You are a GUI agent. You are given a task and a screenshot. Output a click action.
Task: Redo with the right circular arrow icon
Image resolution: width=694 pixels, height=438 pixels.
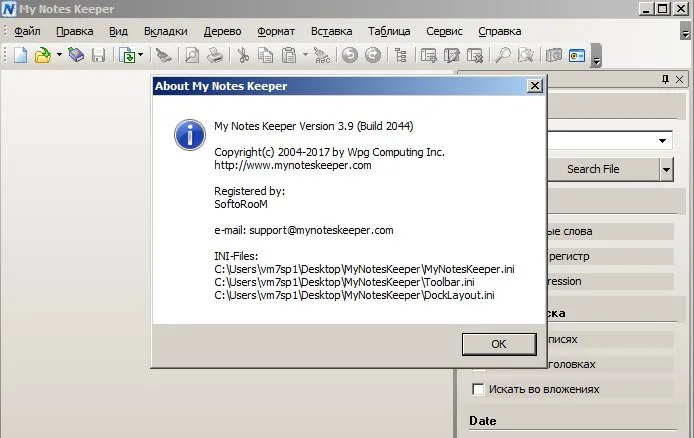point(373,55)
